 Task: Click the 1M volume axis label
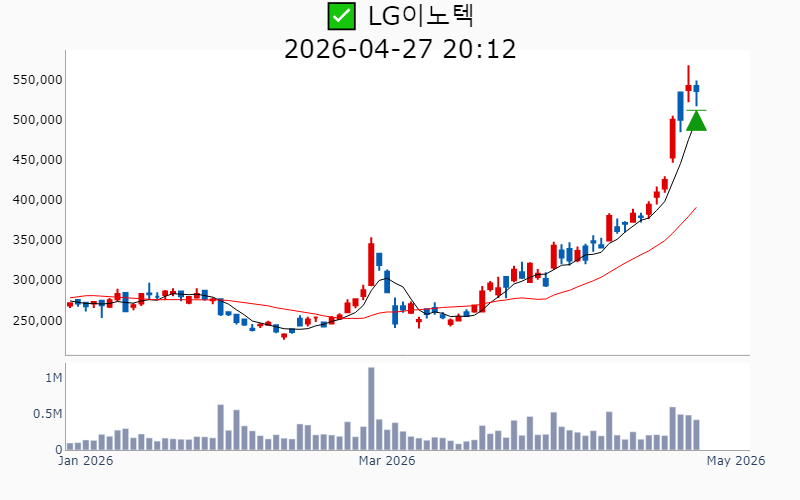[52, 378]
